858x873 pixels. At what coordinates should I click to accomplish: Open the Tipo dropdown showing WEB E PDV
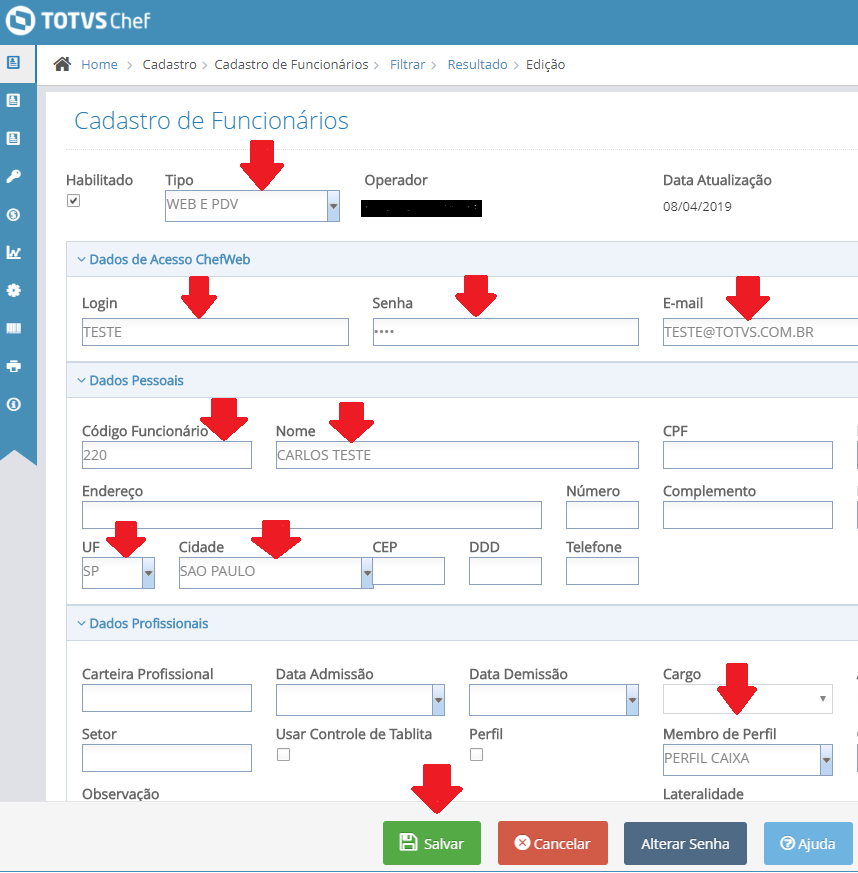(x=252, y=206)
